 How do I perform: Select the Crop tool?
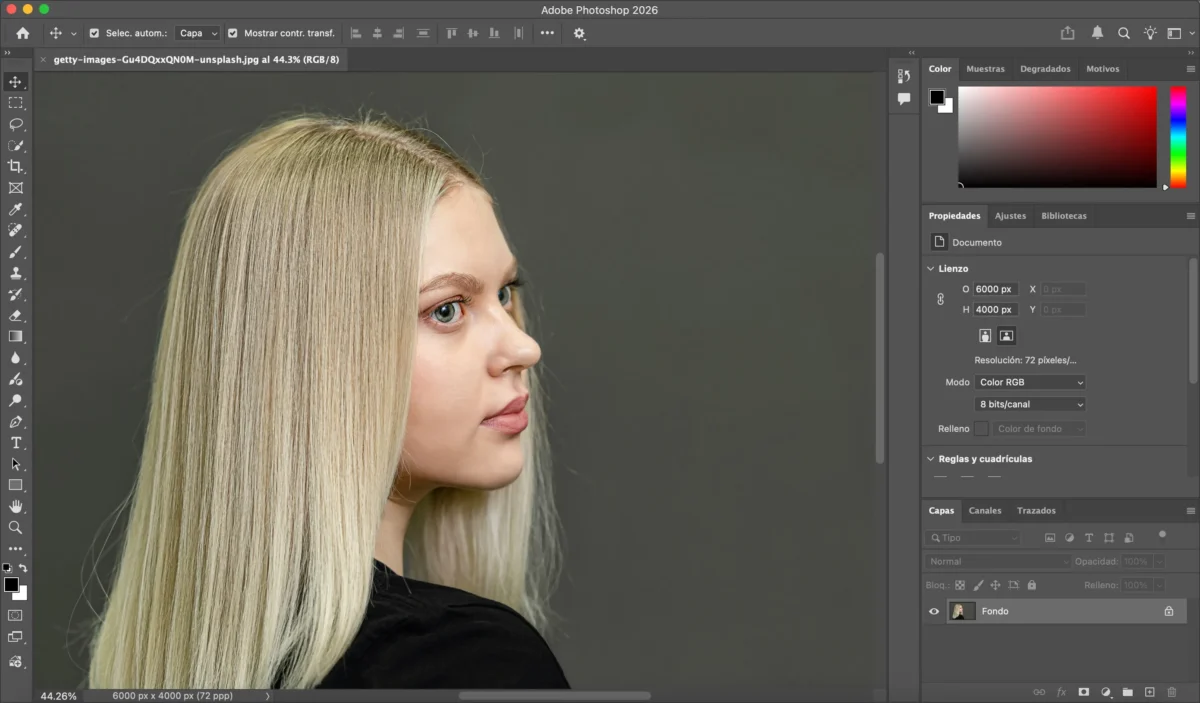(15, 166)
